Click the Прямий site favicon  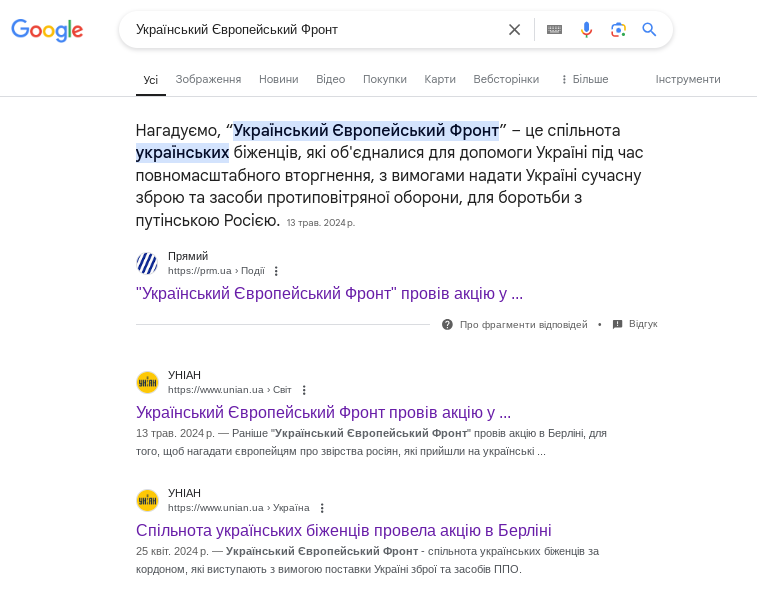pos(147,263)
